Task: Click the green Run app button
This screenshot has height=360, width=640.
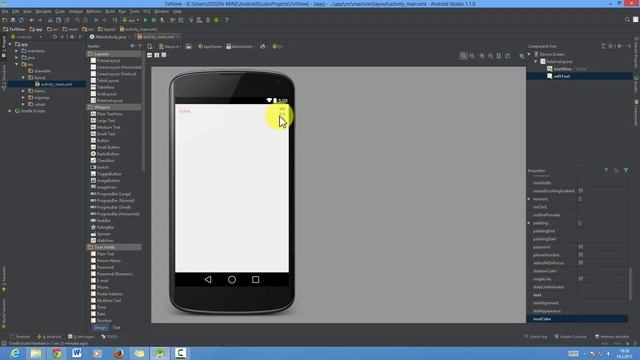Action: pyautogui.click(x=145, y=20)
